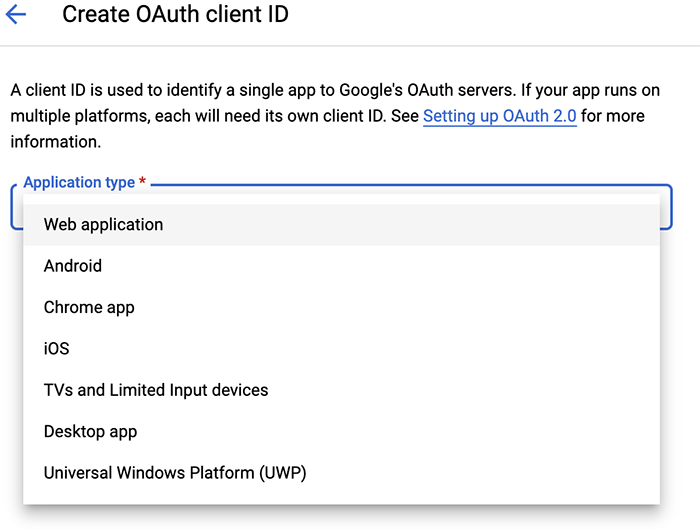The height and width of the screenshot is (529, 700).
Task: Select Desktop app option
Action: [x=342, y=432]
